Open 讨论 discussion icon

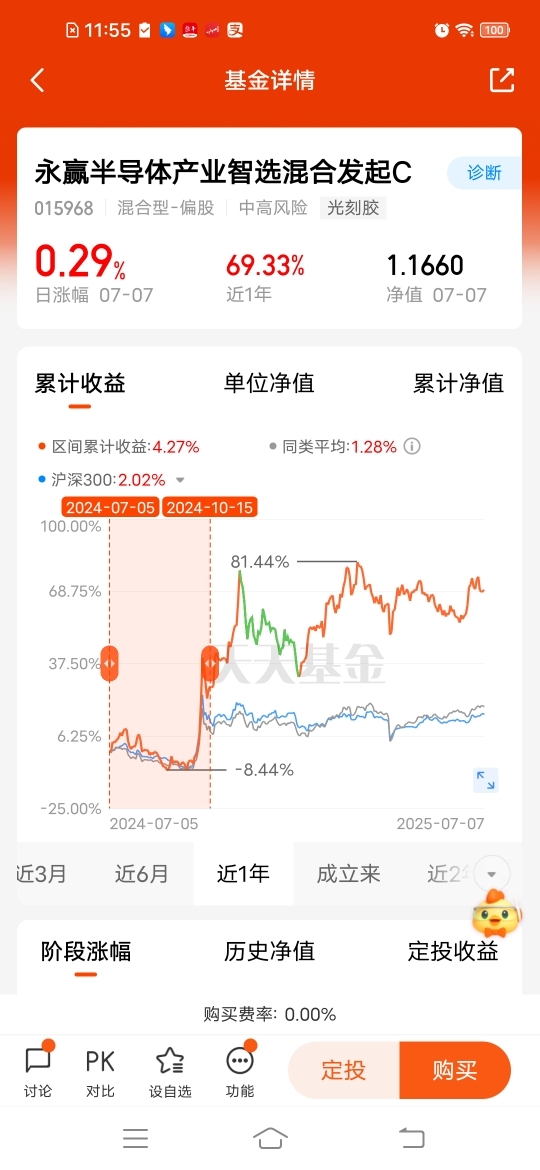pyautogui.click(x=38, y=1072)
